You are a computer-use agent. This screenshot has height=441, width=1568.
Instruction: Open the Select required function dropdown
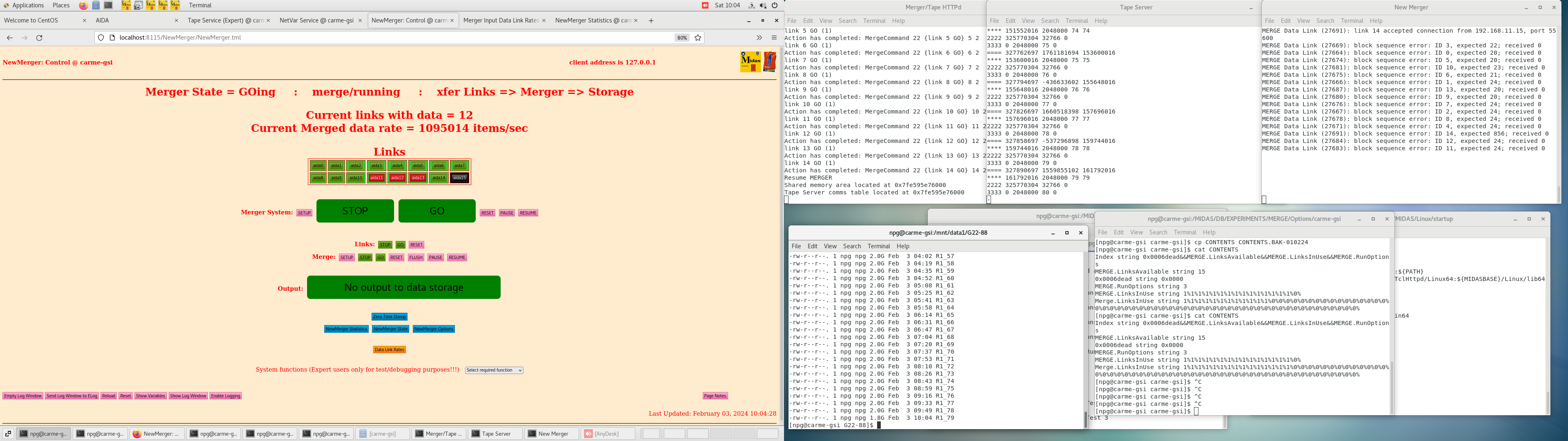point(494,370)
